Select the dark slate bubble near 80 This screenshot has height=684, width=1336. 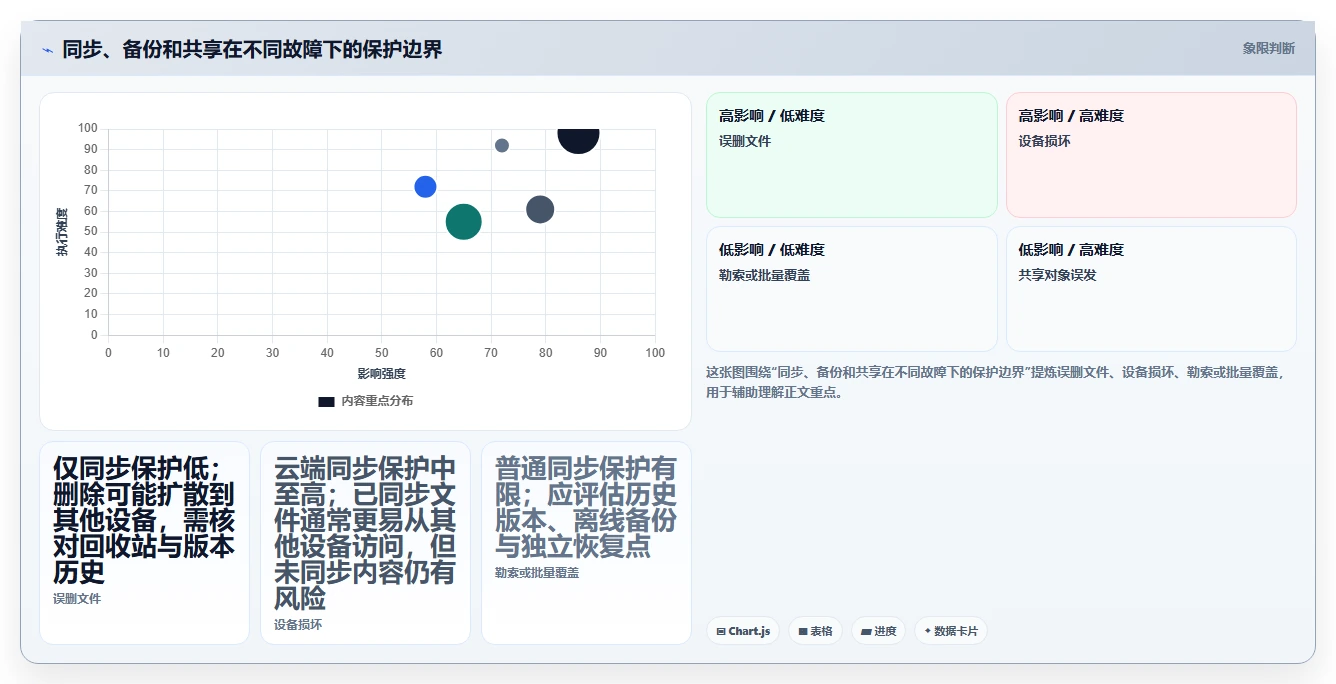click(540, 210)
